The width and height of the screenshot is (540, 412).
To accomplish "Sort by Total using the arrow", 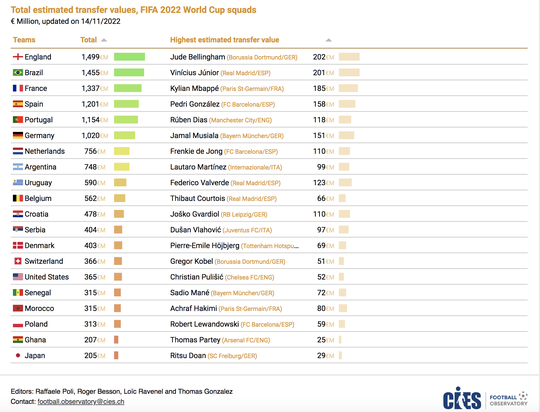I will pos(104,40).
